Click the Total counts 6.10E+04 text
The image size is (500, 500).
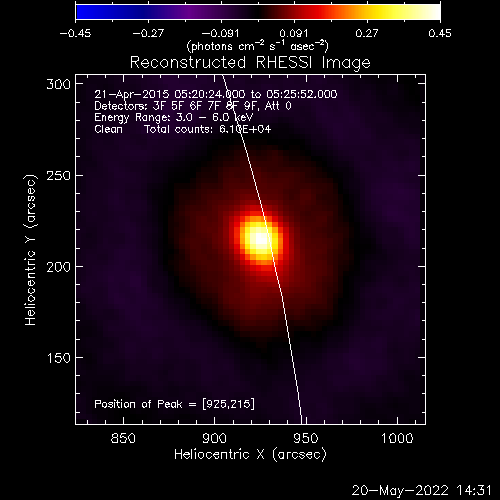pos(207,129)
